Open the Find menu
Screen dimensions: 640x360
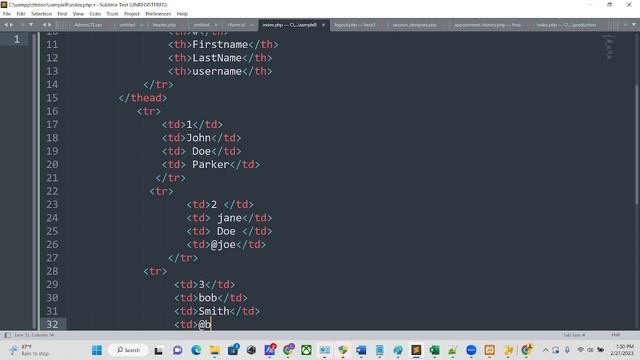62,14
